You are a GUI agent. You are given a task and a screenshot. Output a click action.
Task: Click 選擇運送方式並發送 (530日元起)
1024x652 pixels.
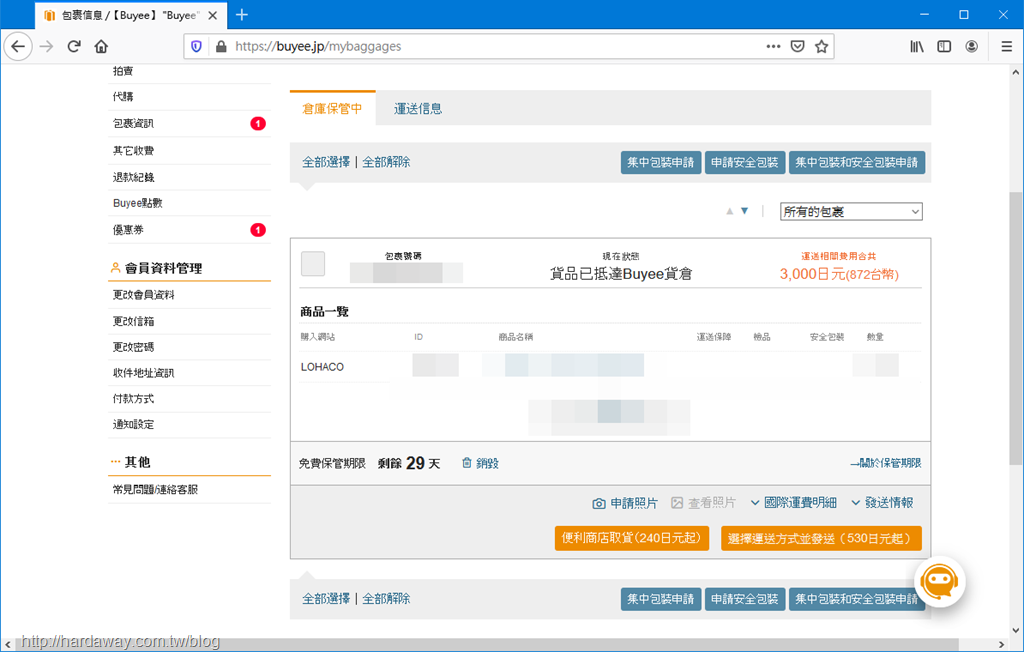tap(821, 538)
